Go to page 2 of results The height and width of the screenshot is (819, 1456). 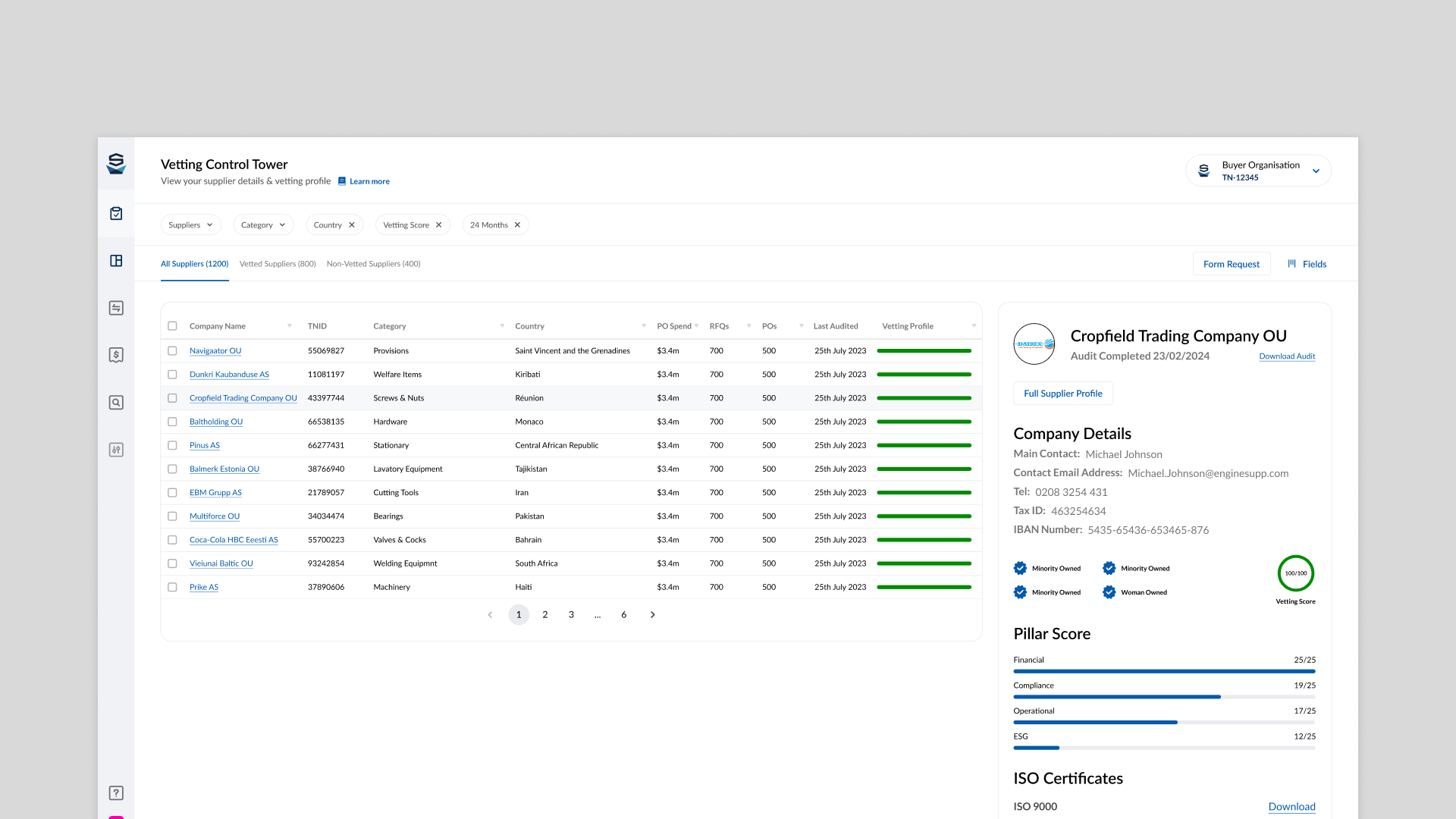click(544, 615)
